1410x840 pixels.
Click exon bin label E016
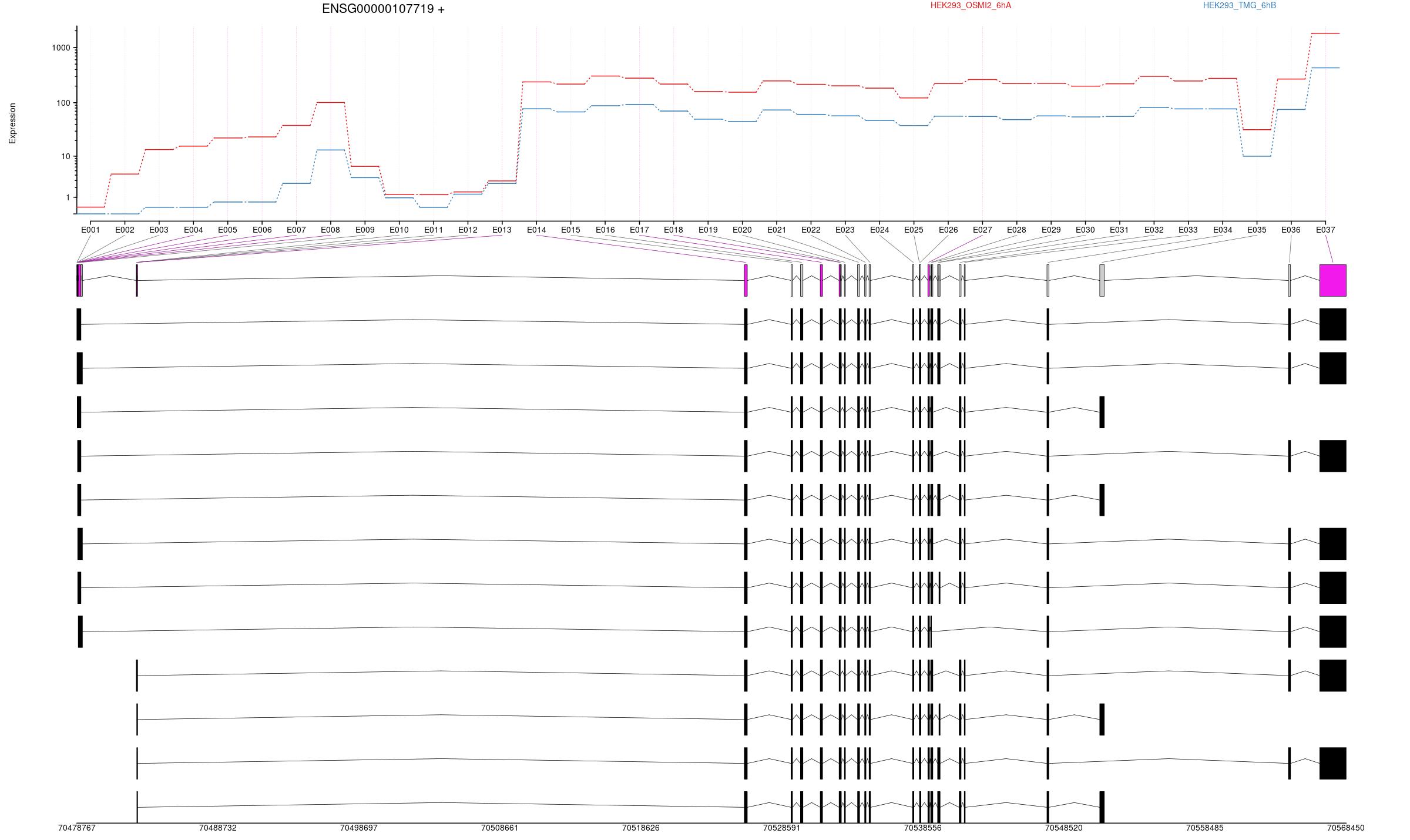pos(605,230)
